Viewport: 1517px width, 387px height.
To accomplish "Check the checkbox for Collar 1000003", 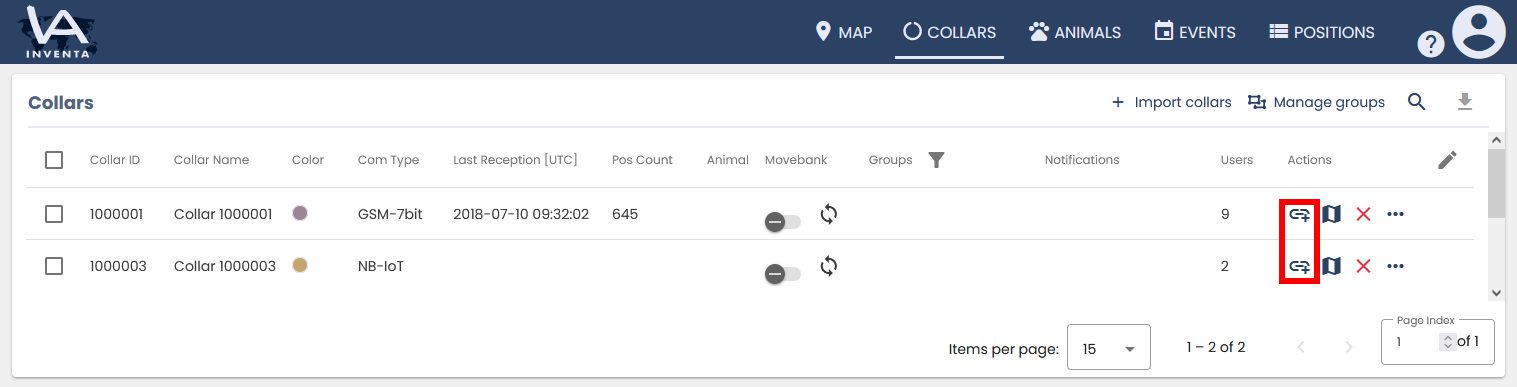I will (55, 266).
